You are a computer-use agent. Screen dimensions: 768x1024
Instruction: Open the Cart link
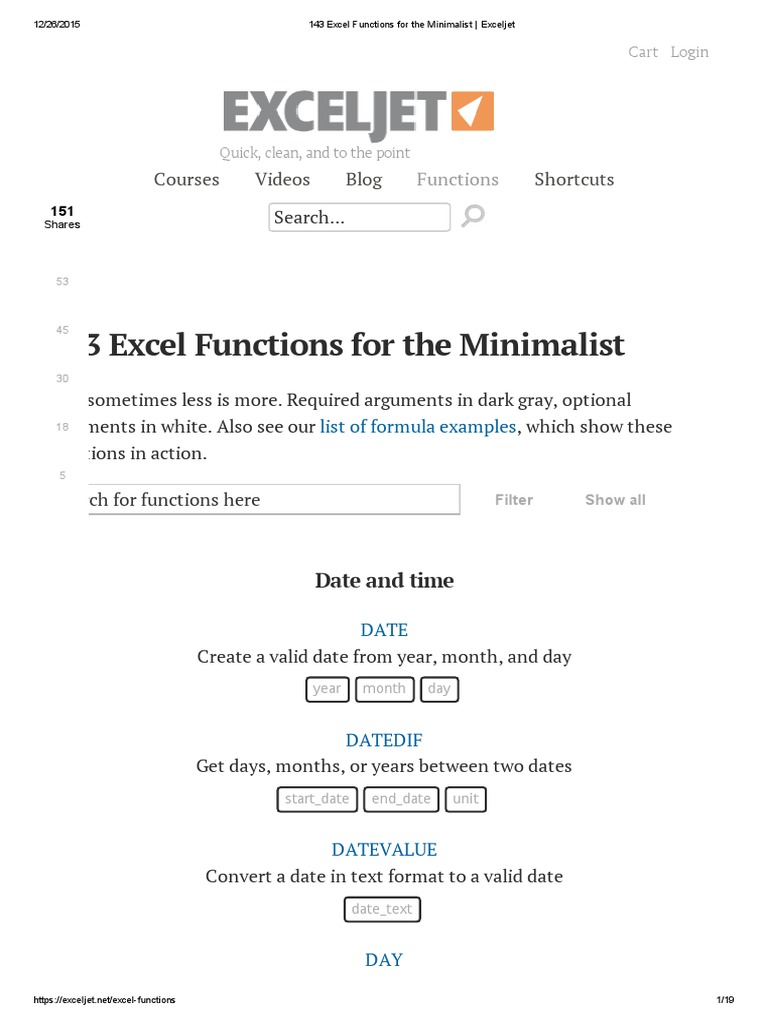(643, 52)
